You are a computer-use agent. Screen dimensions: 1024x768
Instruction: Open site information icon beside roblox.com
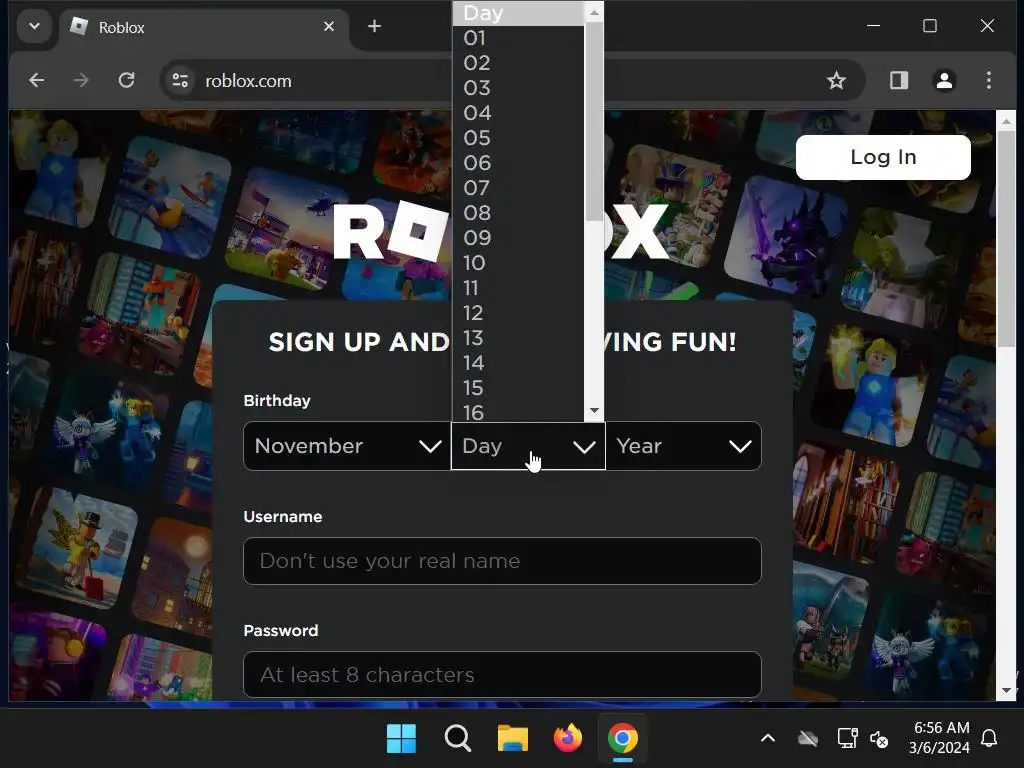180,80
